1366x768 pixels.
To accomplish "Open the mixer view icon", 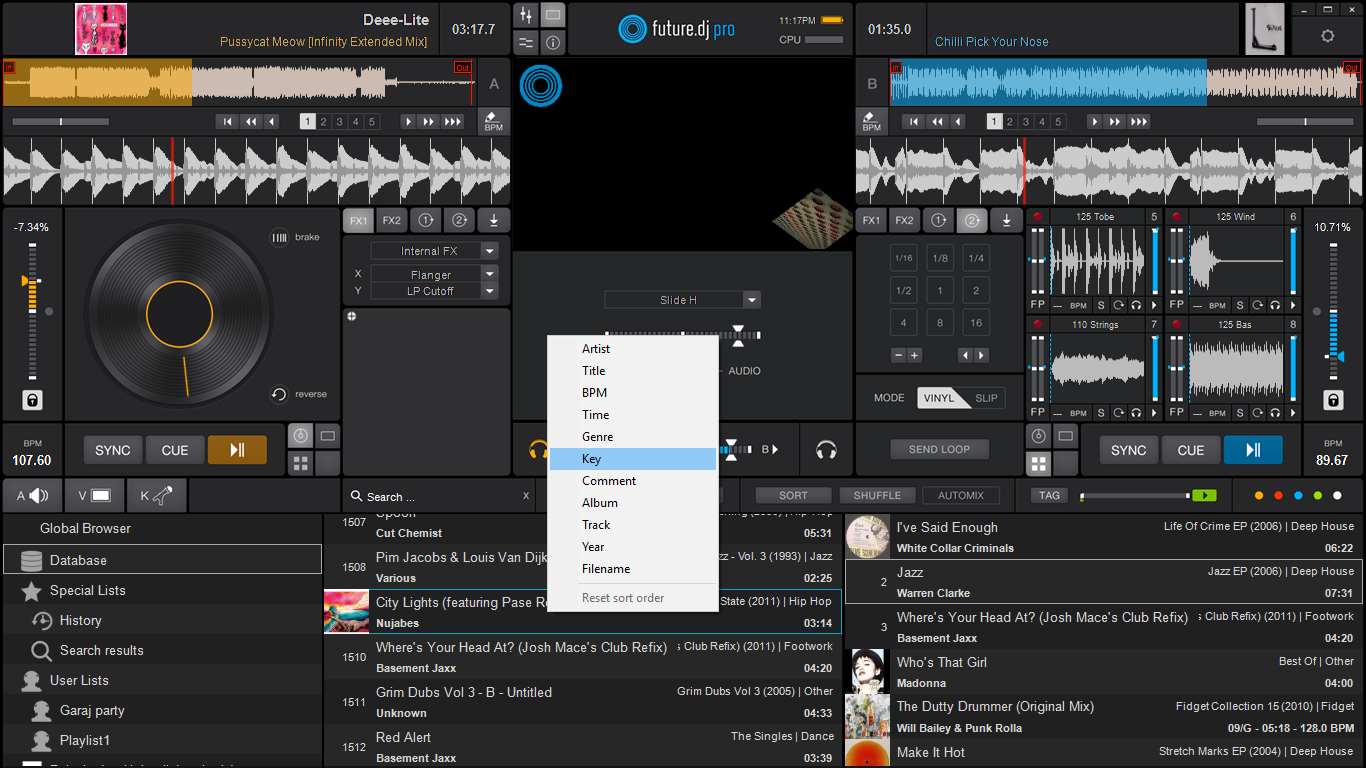I will [526, 15].
